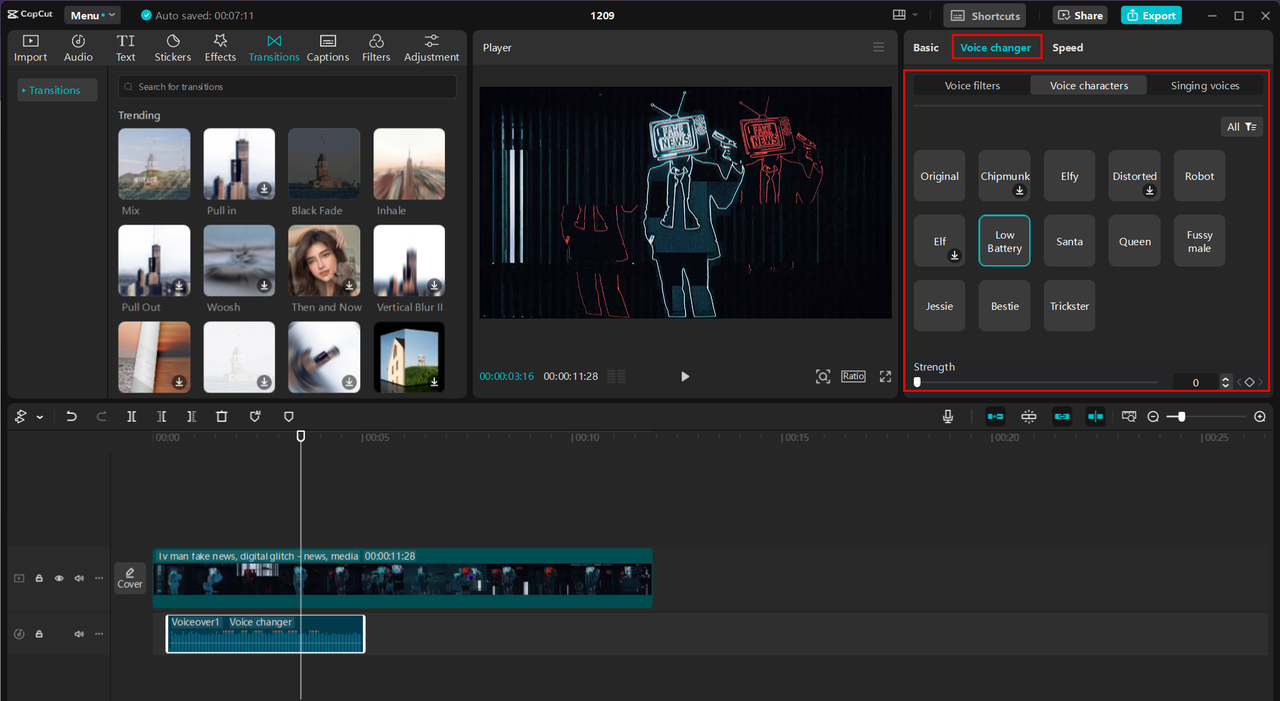This screenshot has height=701, width=1280.
Task: Lock the voiceover audio track
Action: 39,634
